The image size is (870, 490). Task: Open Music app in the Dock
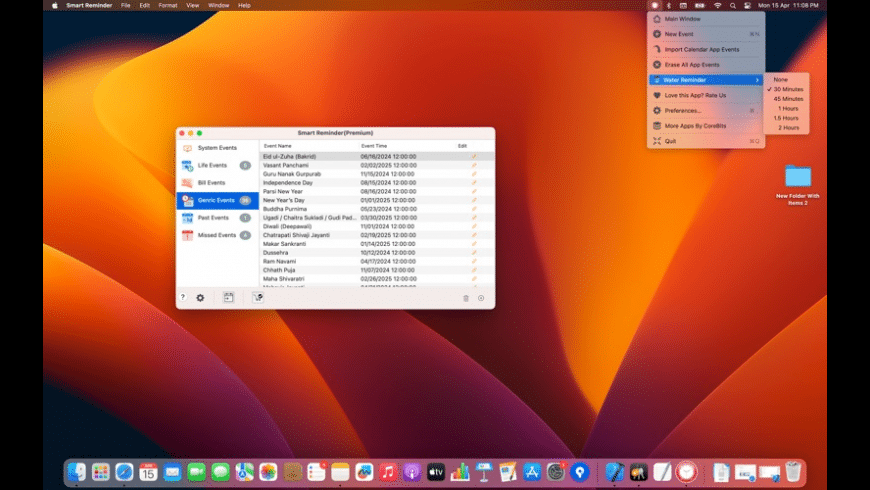pos(388,472)
